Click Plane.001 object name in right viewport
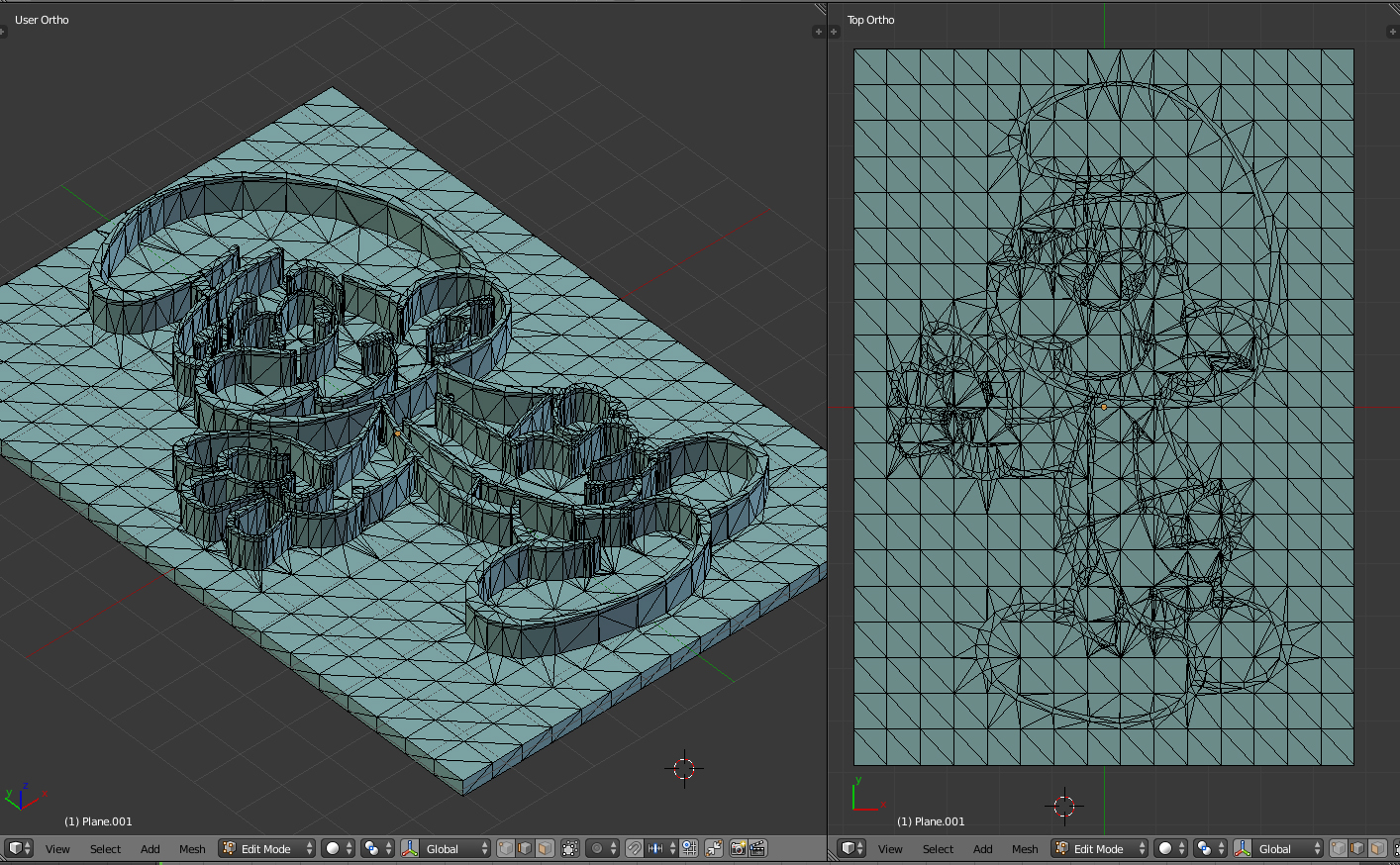The width and height of the screenshot is (1400, 865). (x=931, y=821)
